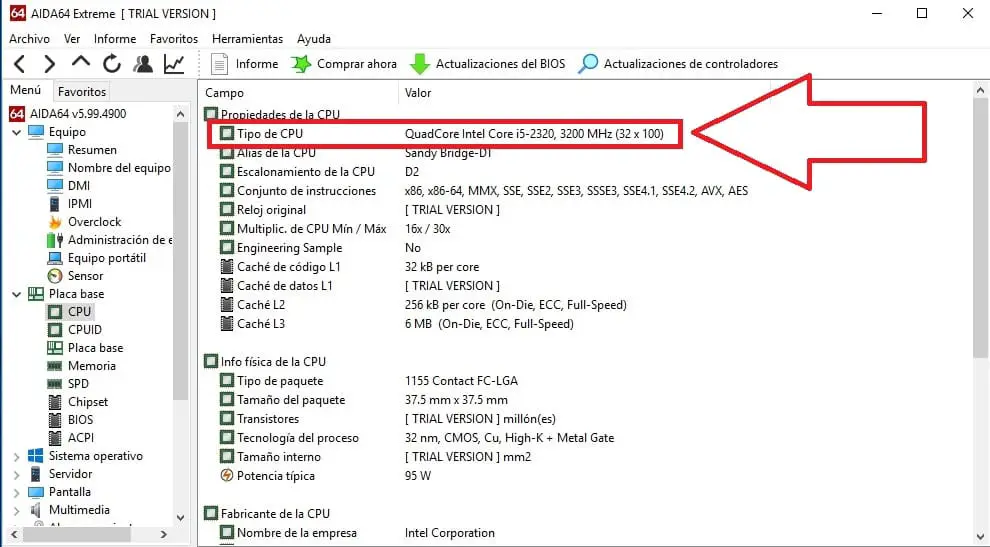990x547 pixels.
Task: Select the Placa base child item under CPUID
Action: point(85,348)
